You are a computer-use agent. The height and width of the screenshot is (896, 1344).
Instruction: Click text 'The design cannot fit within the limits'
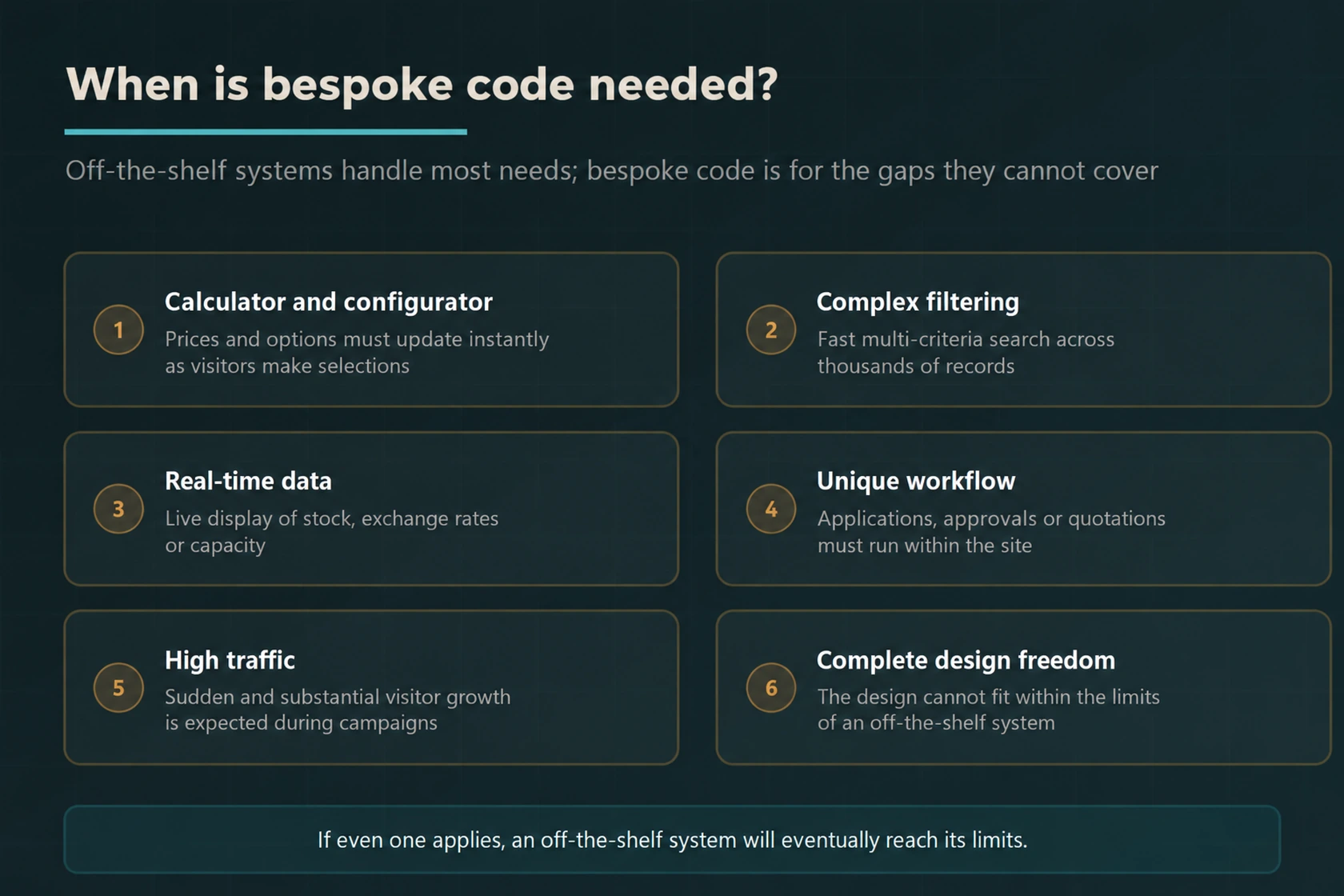click(x=988, y=697)
